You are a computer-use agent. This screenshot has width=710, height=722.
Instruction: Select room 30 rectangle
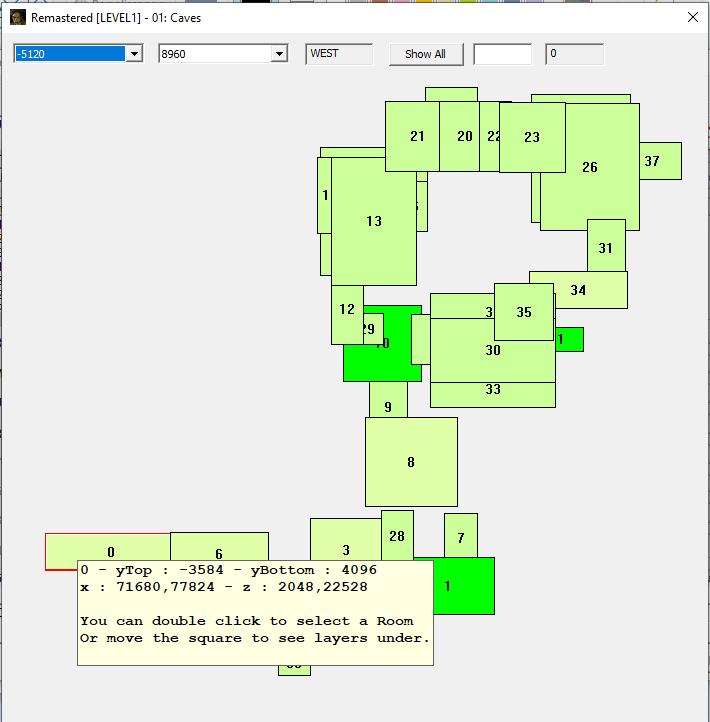coord(493,350)
